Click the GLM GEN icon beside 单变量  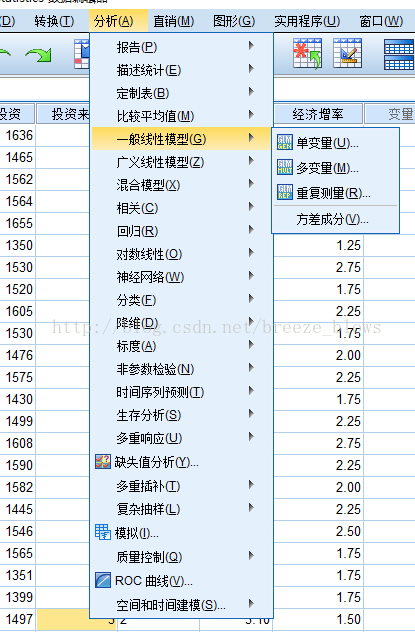click(285, 142)
